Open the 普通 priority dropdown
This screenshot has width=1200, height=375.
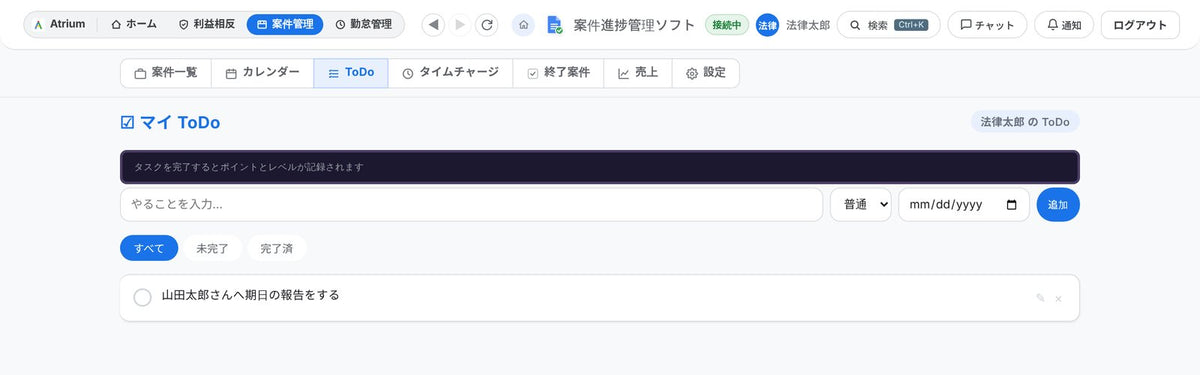coord(861,204)
